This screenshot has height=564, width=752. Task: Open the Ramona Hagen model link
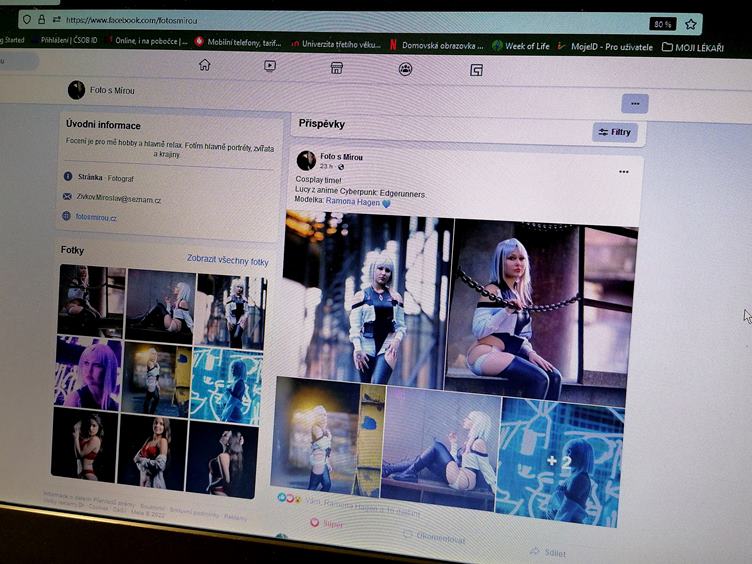353,202
